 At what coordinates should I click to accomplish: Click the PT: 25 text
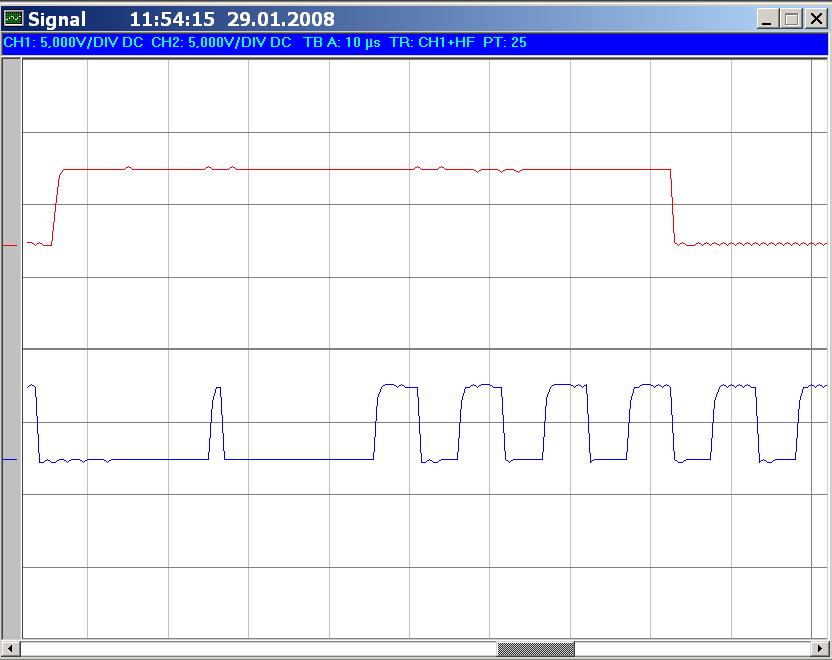505,42
